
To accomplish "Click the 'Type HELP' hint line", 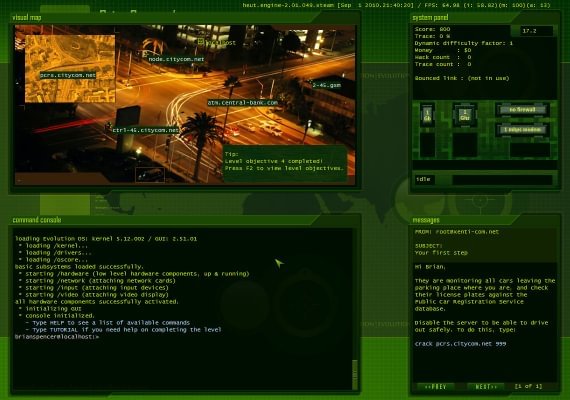I will pyautogui.click(x=108, y=323).
